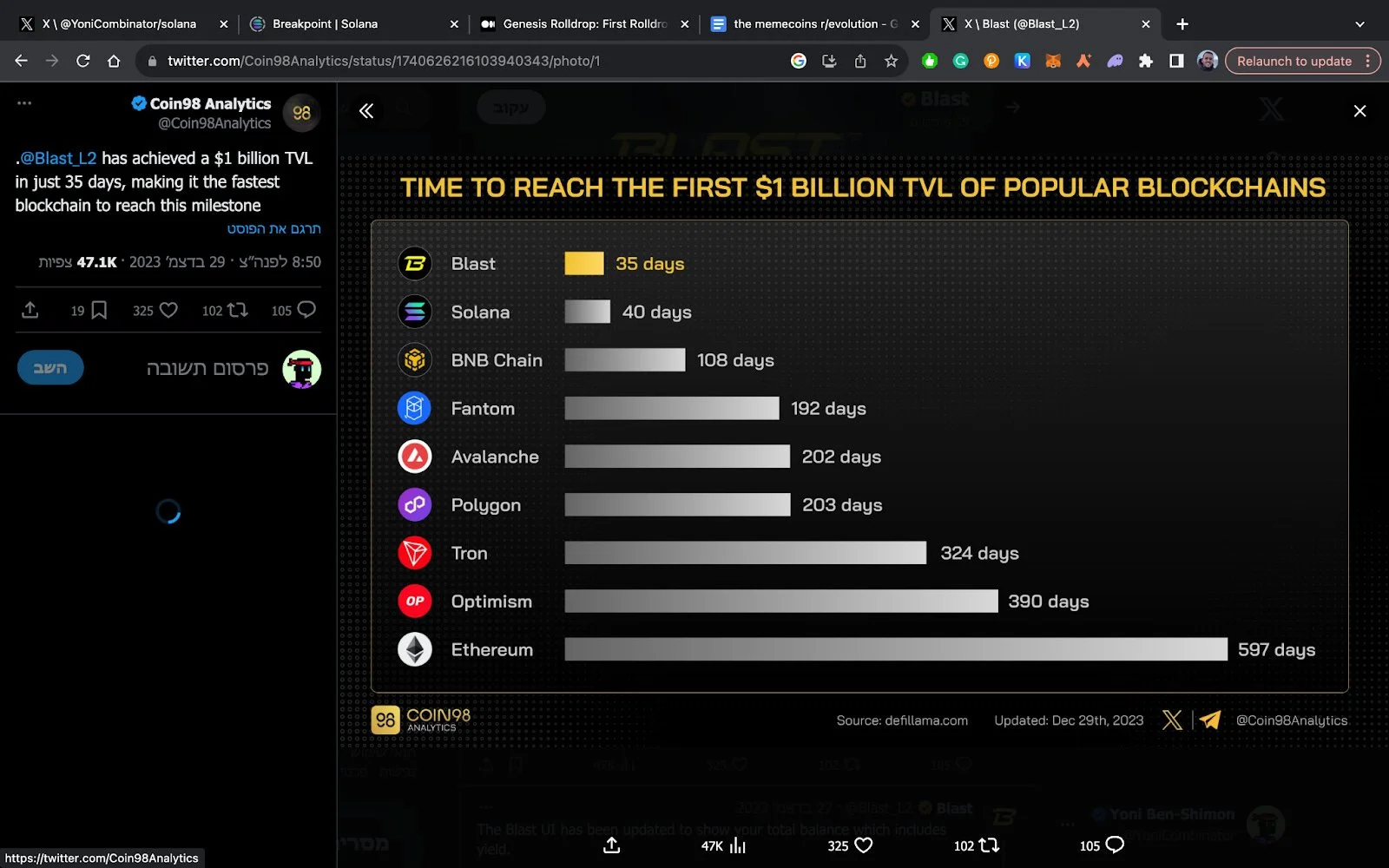Switch to YoniCombinator/solana tab
Viewport: 1389px width, 868px height.
pyautogui.click(x=119, y=24)
